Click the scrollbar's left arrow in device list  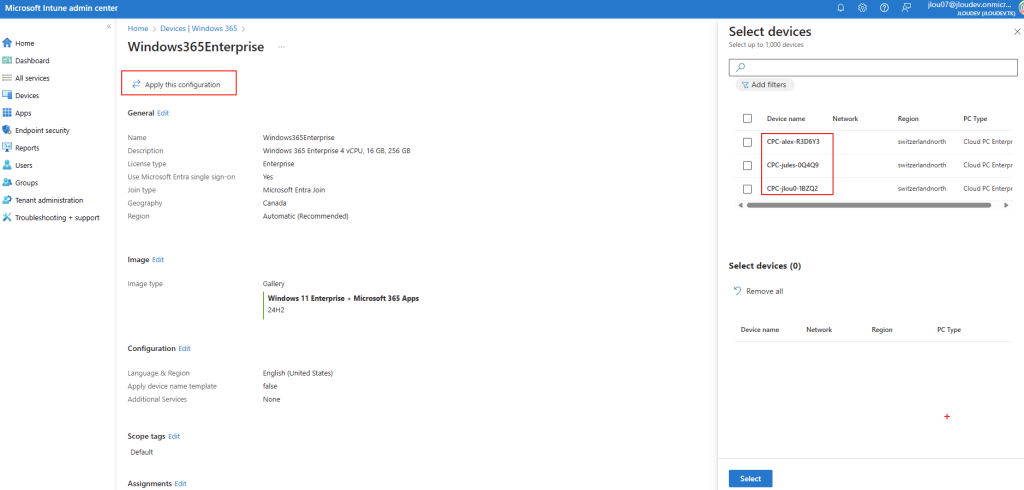click(740, 205)
